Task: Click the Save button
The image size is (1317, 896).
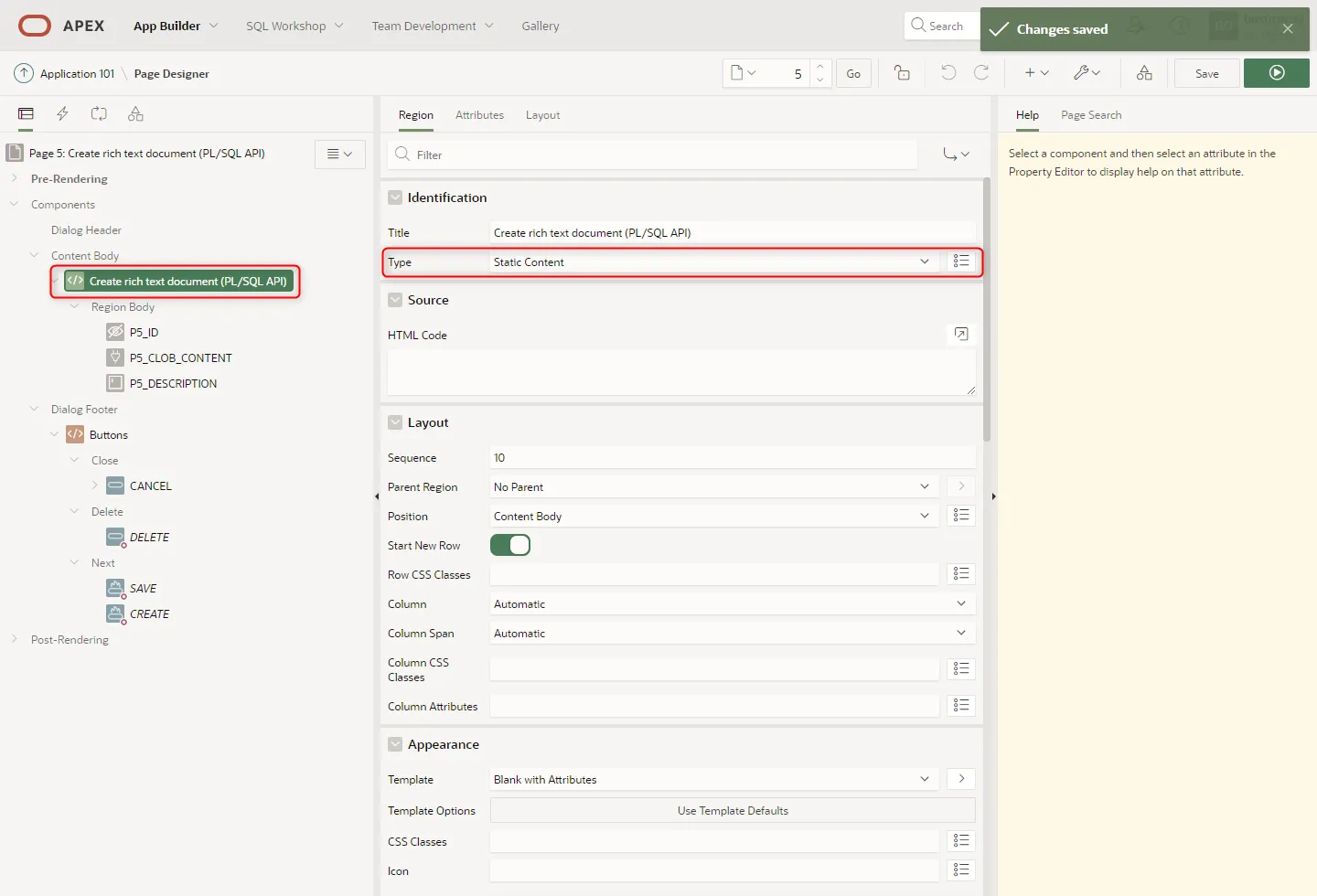Action: point(1206,73)
